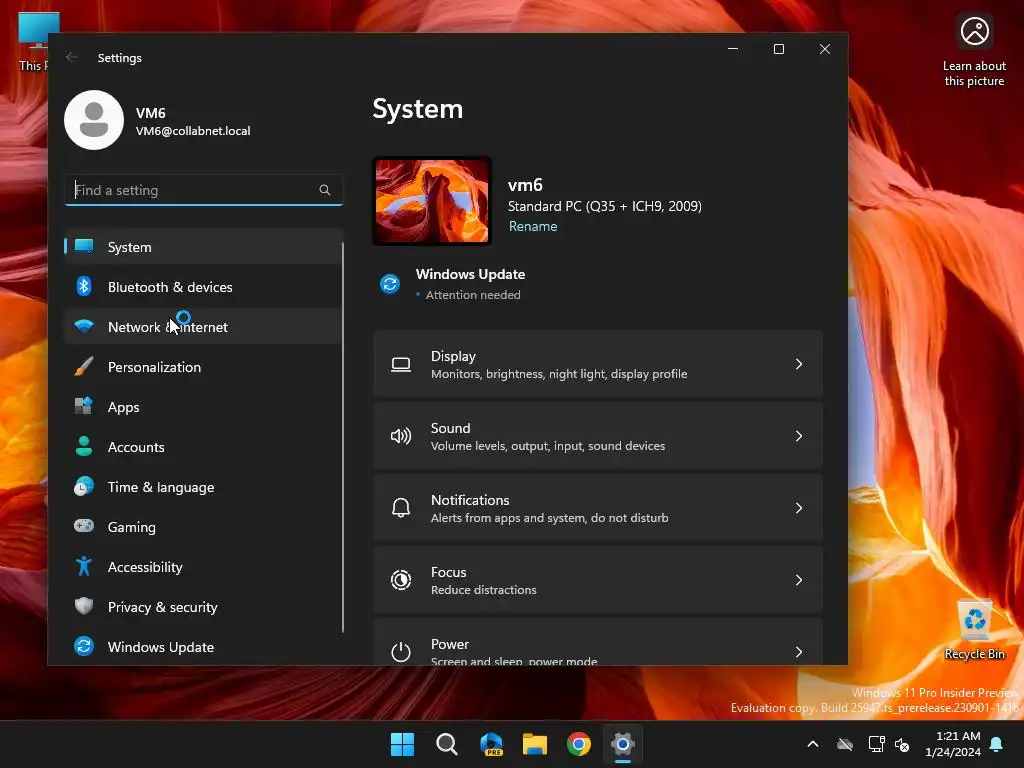1024x768 pixels.
Task: Open Time & language settings
Action: click(203, 487)
